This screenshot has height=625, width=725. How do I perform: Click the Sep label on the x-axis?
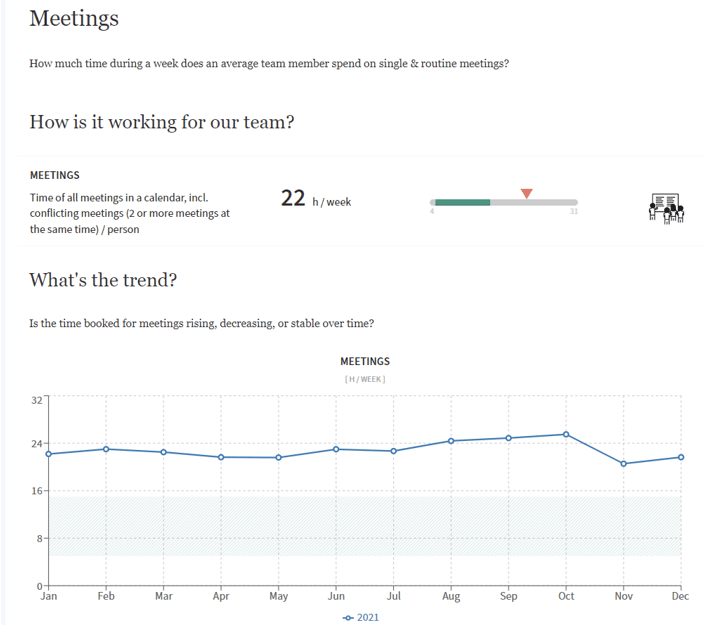tap(508, 597)
